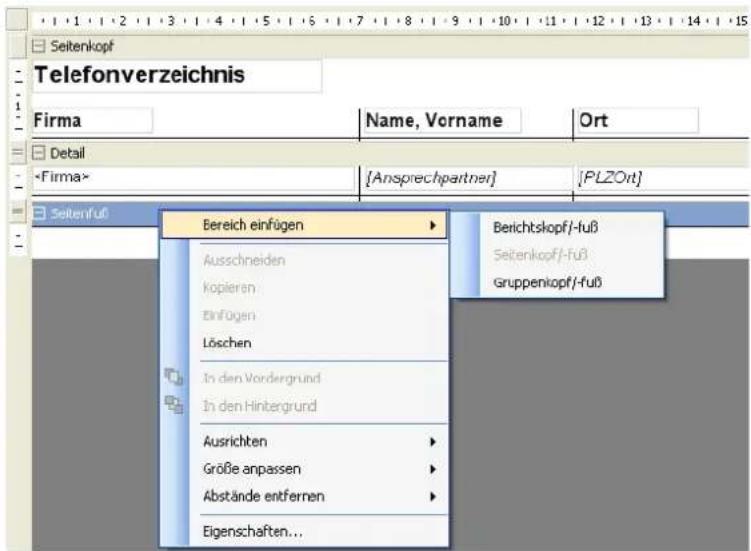Open the Bereich einfügen submenu
This screenshot has width=751, height=551.
coord(305,225)
